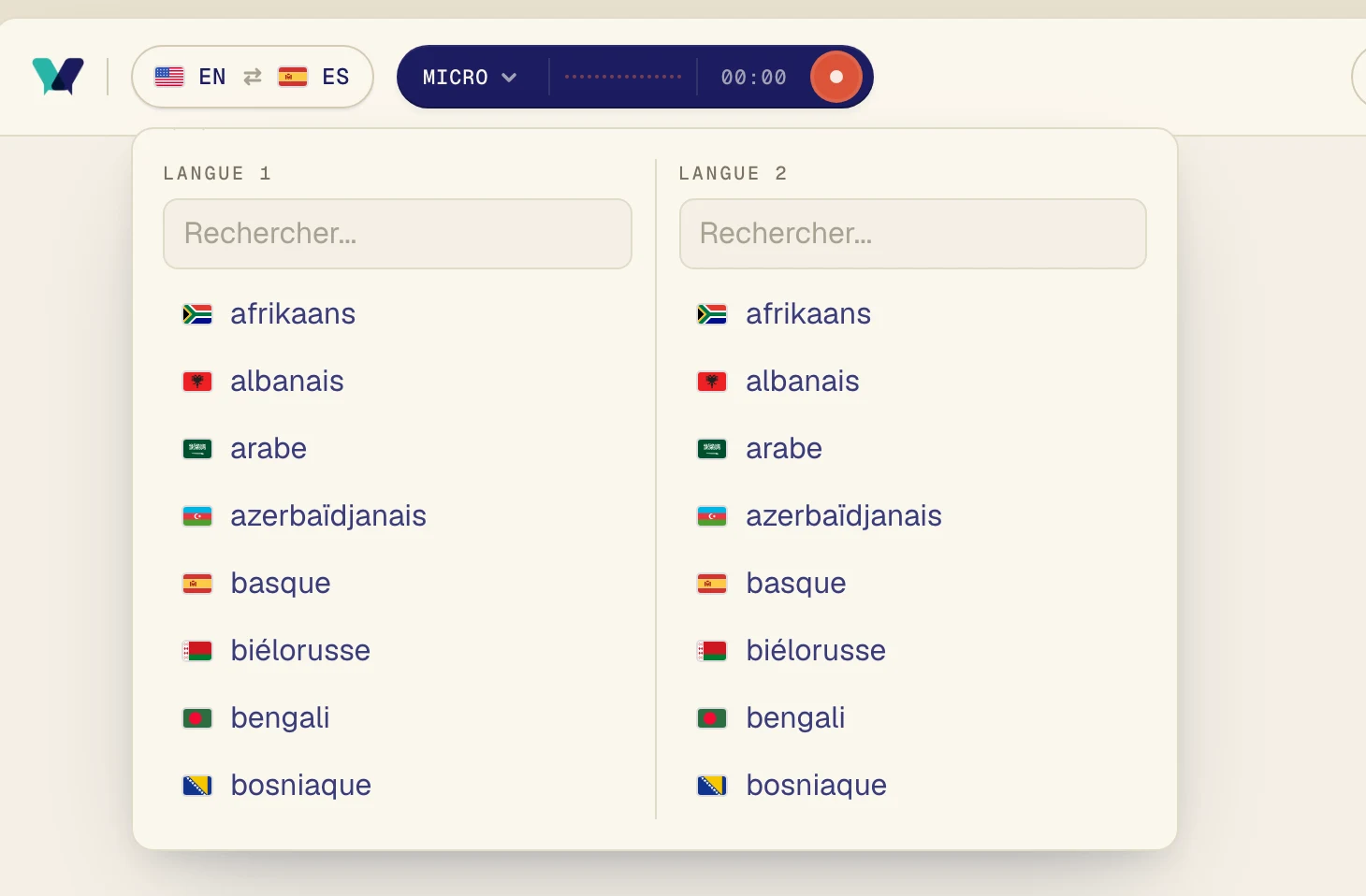Focus the Langue 2 search field
The height and width of the screenshot is (896, 1366).
(x=913, y=234)
